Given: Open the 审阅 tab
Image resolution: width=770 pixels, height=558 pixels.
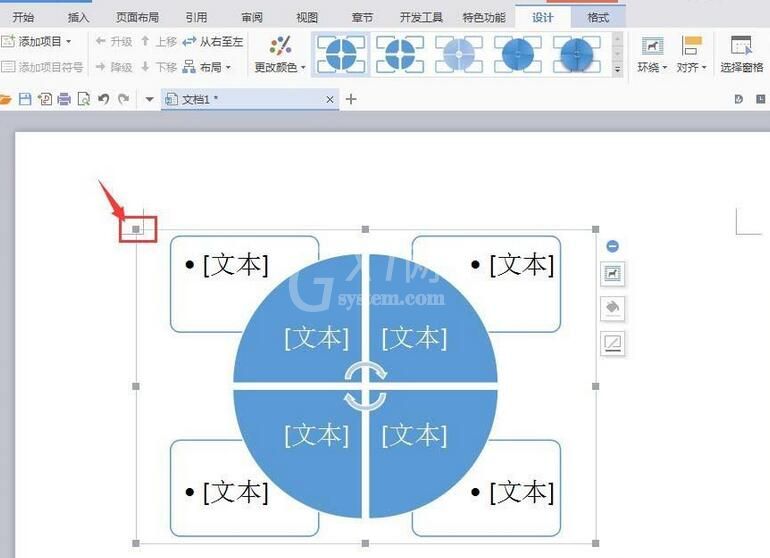Looking at the screenshot, I should point(251,18).
